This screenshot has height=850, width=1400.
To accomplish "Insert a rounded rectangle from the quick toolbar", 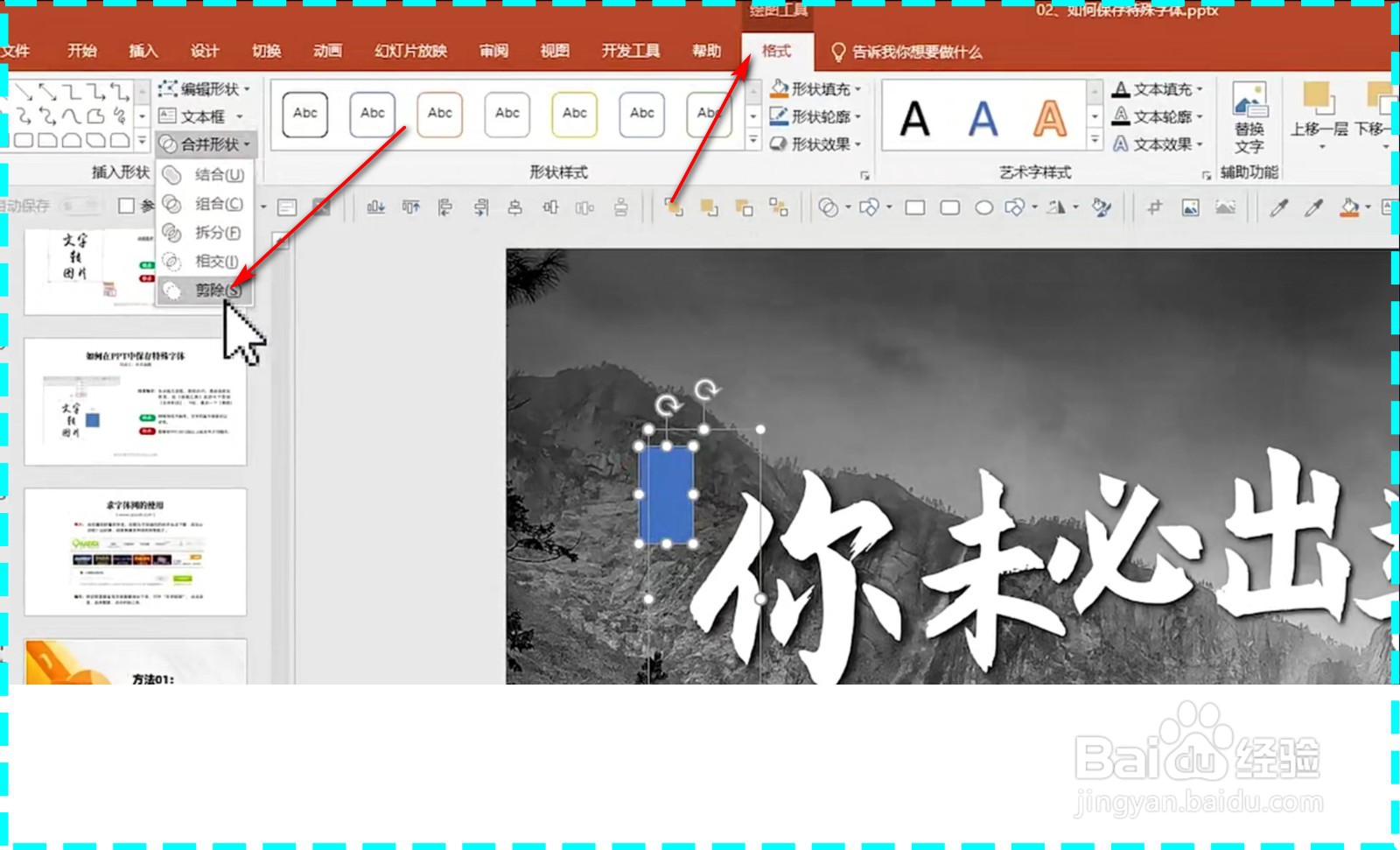I will [x=949, y=207].
